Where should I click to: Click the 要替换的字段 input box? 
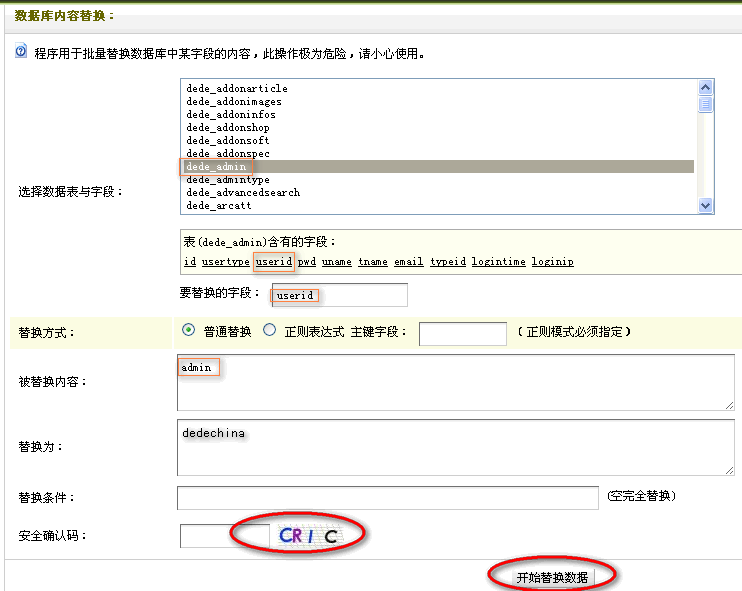339,295
